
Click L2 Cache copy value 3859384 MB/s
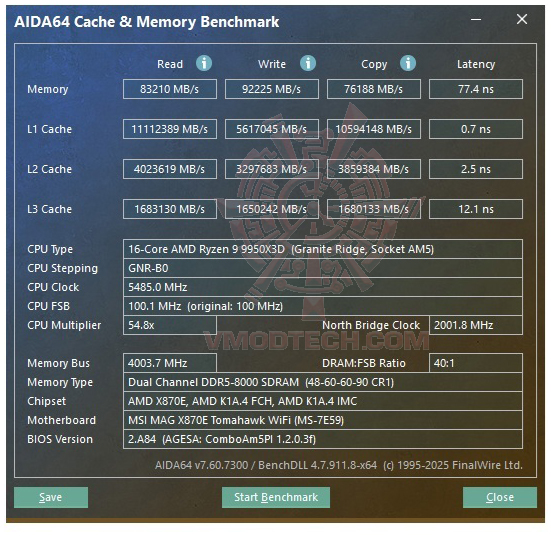(x=374, y=169)
